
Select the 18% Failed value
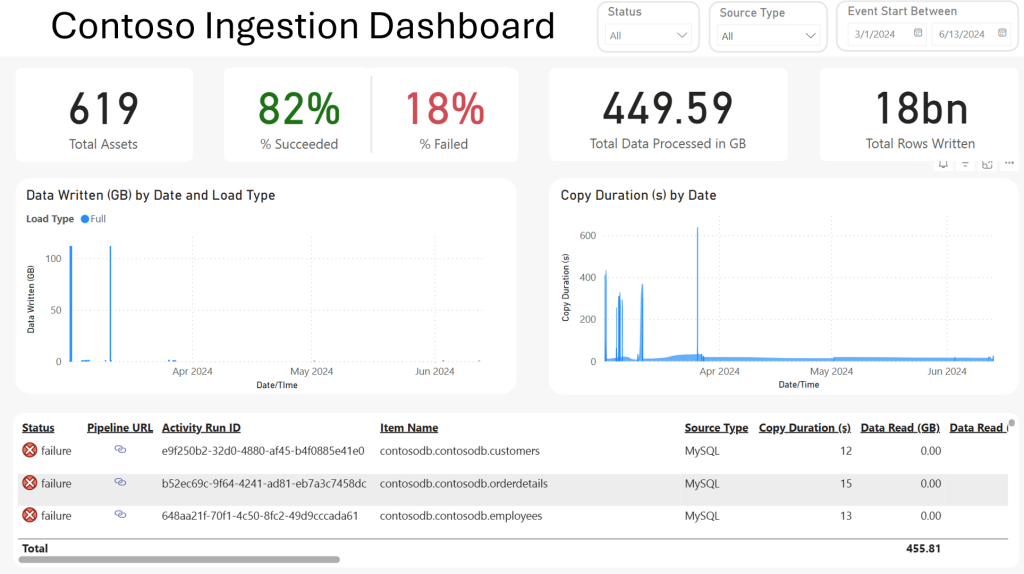coord(445,108)
